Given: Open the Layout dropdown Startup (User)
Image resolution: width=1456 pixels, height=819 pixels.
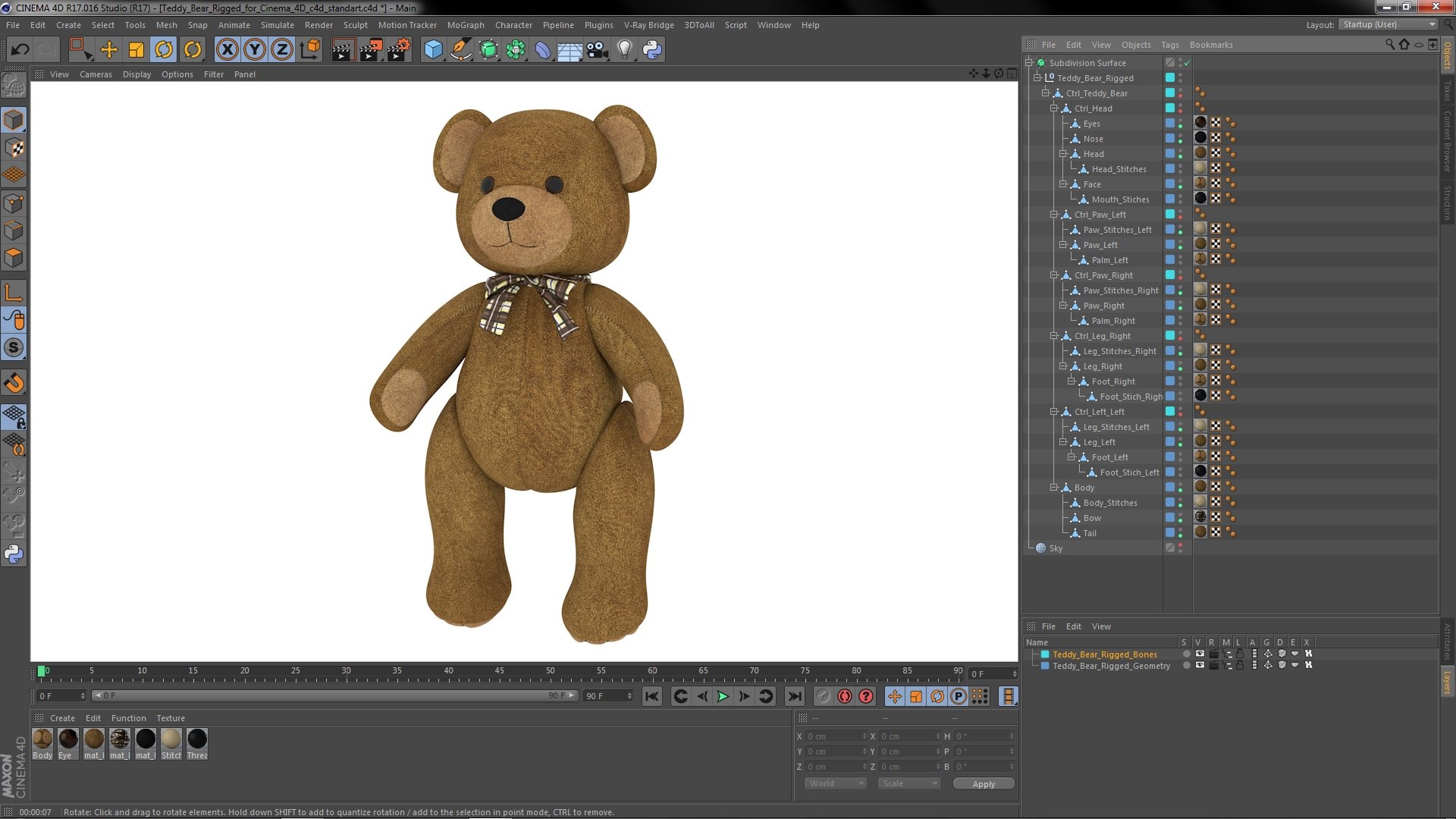Looking at the screenshot, I should coord(1388,24).
